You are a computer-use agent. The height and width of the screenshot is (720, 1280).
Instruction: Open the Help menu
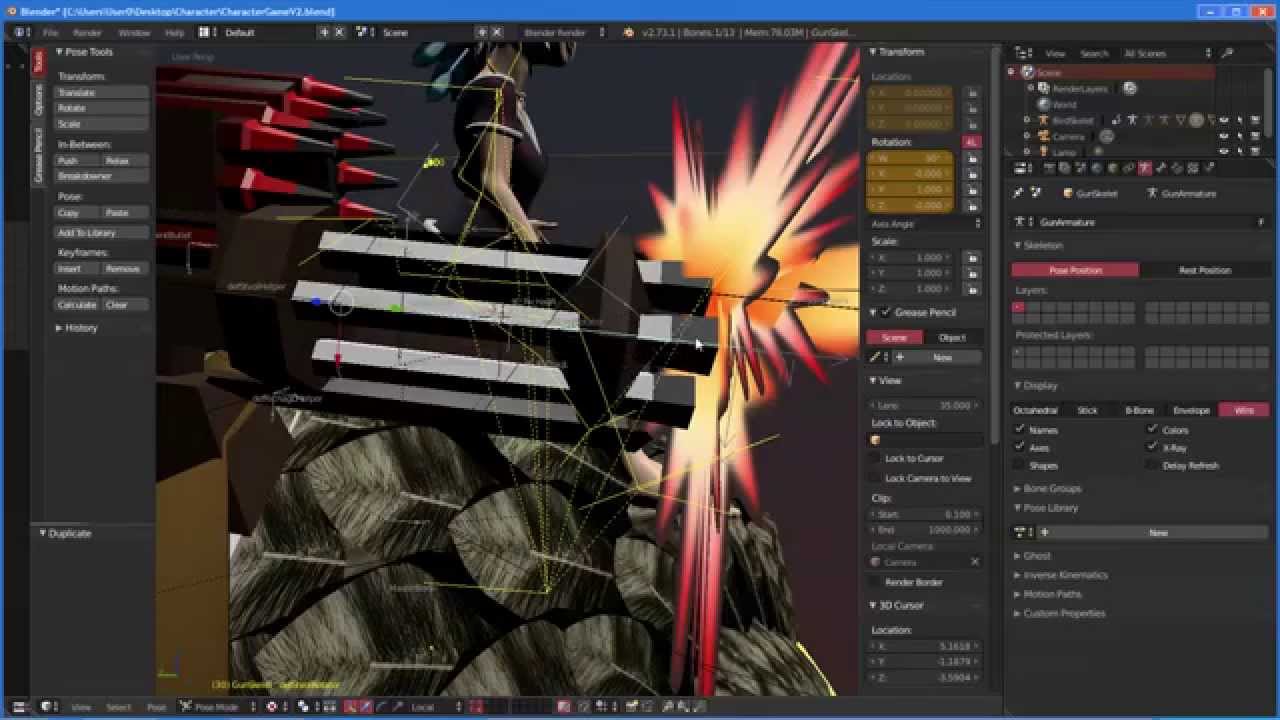[174, 32]
